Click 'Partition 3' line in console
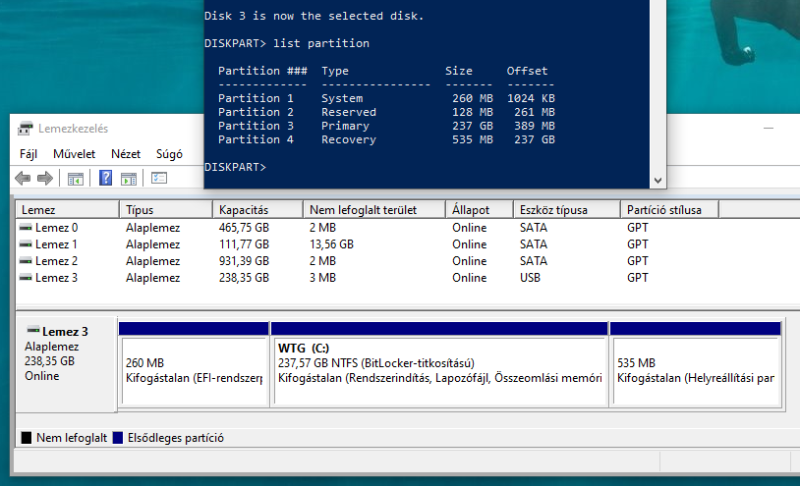 point(386,126)
